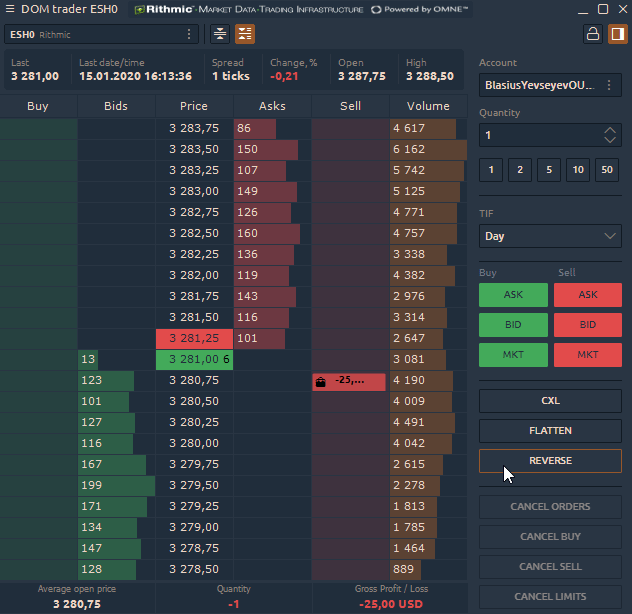
Task: Click the CANCEL SELL button
Action: click(x=550, y=567)
